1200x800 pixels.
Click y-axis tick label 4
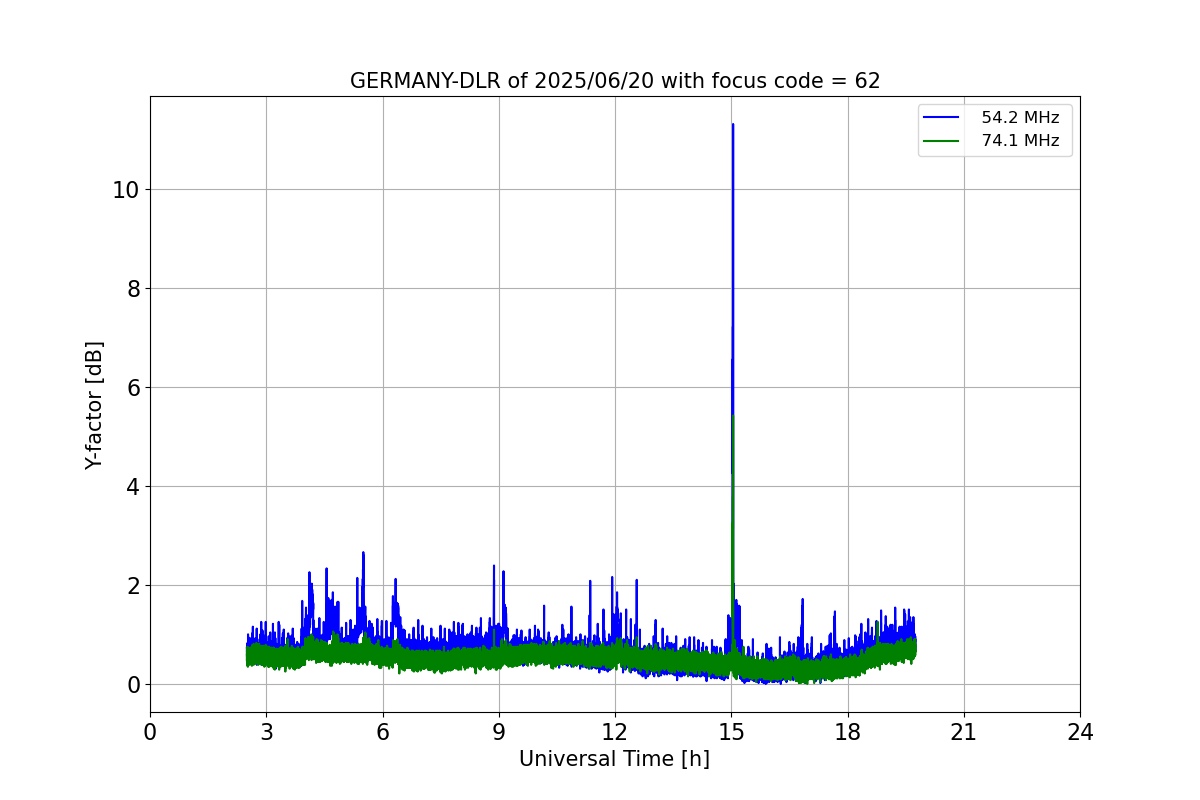pyautogui.click(x=132, y=487)
